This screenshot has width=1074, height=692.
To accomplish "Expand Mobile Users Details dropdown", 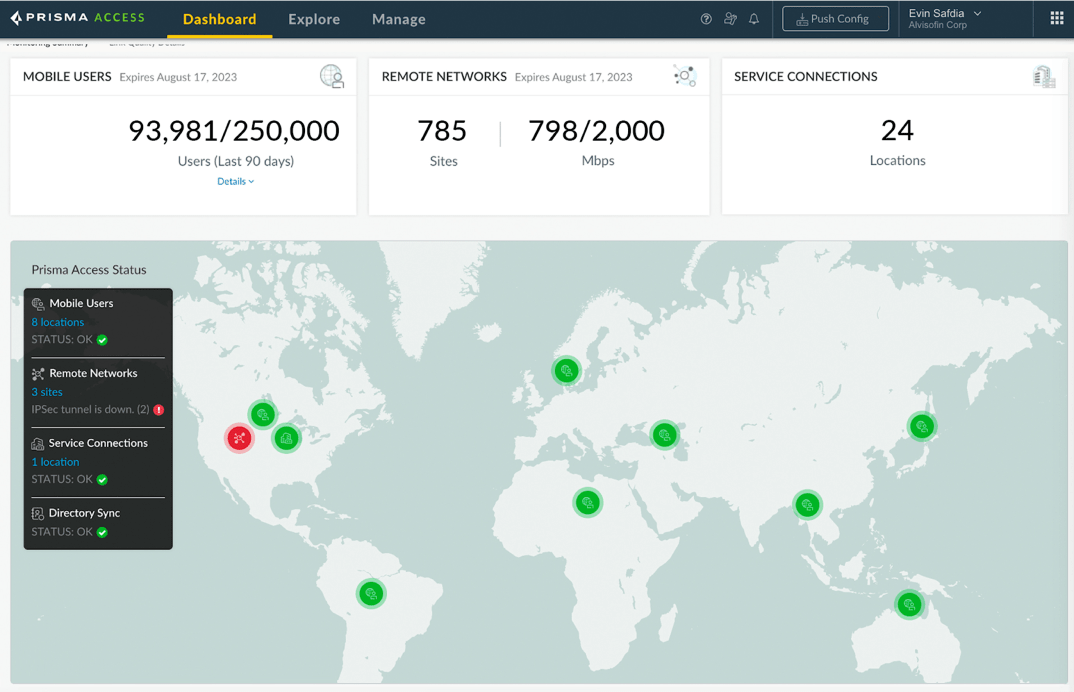I will (235, 181).
